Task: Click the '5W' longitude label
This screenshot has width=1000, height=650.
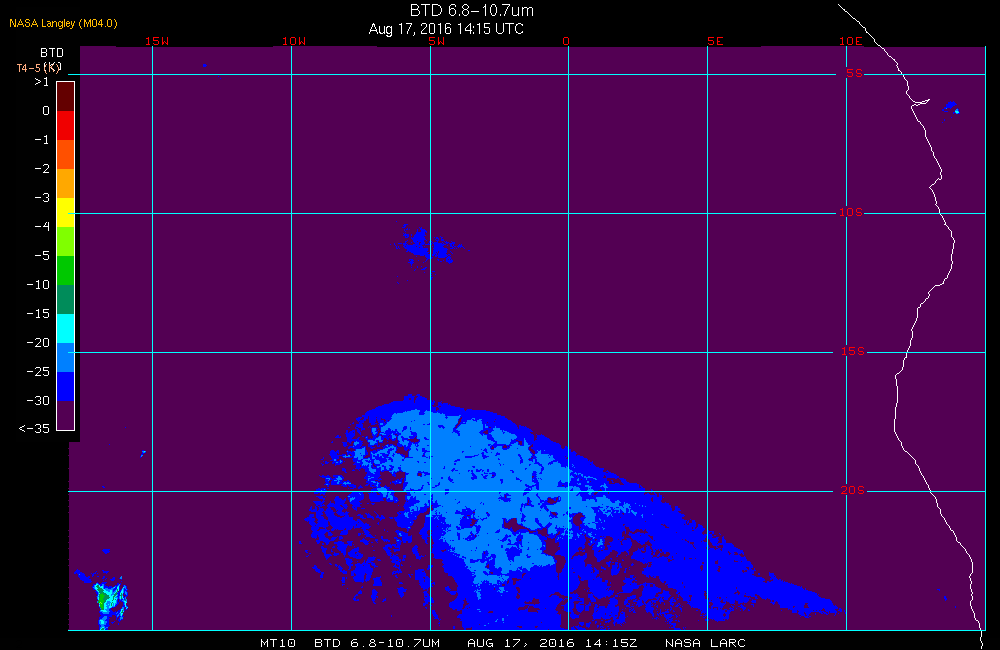Action: point(436,41)
